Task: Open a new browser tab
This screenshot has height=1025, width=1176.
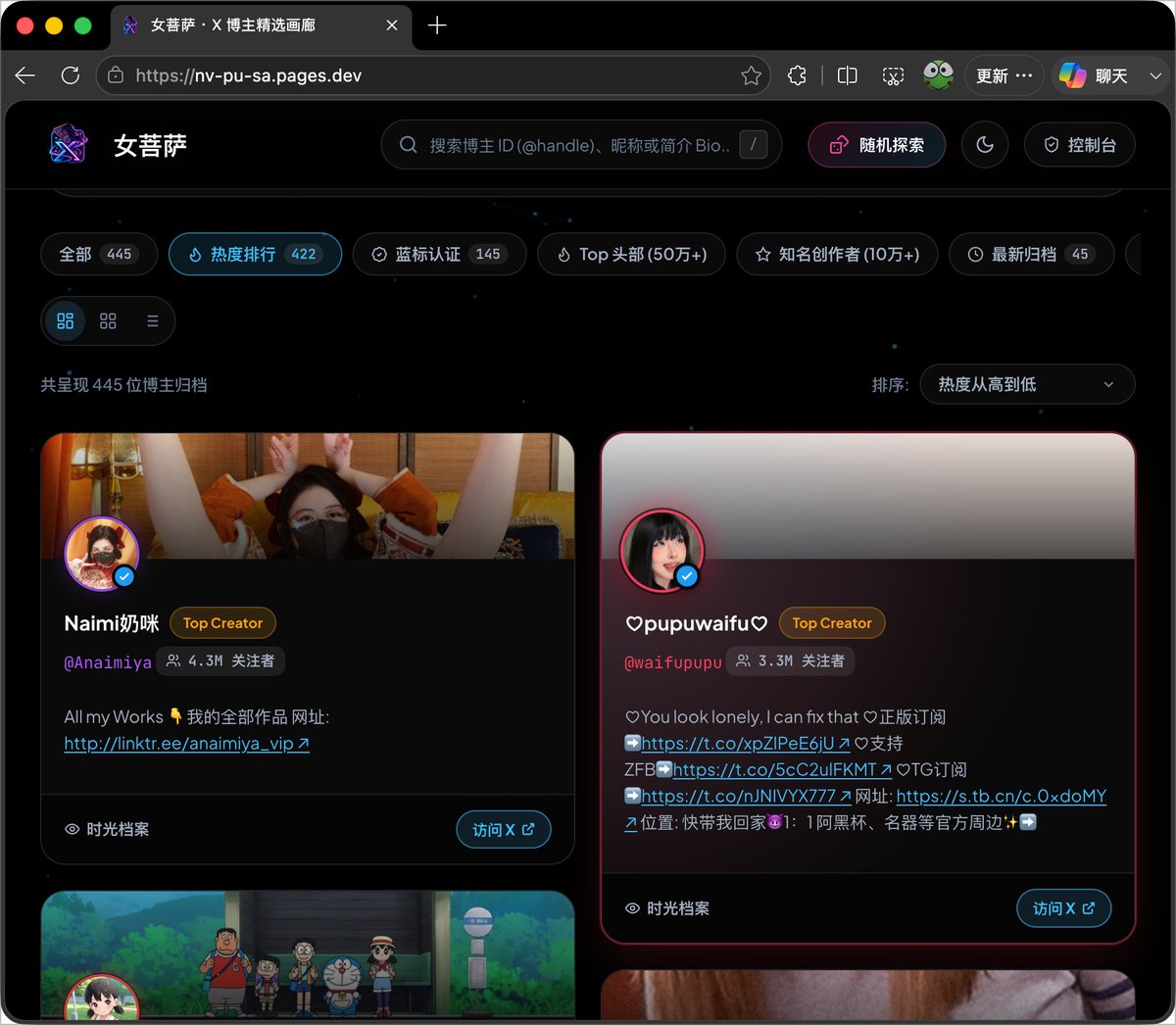Action: (x=437, y=25)
